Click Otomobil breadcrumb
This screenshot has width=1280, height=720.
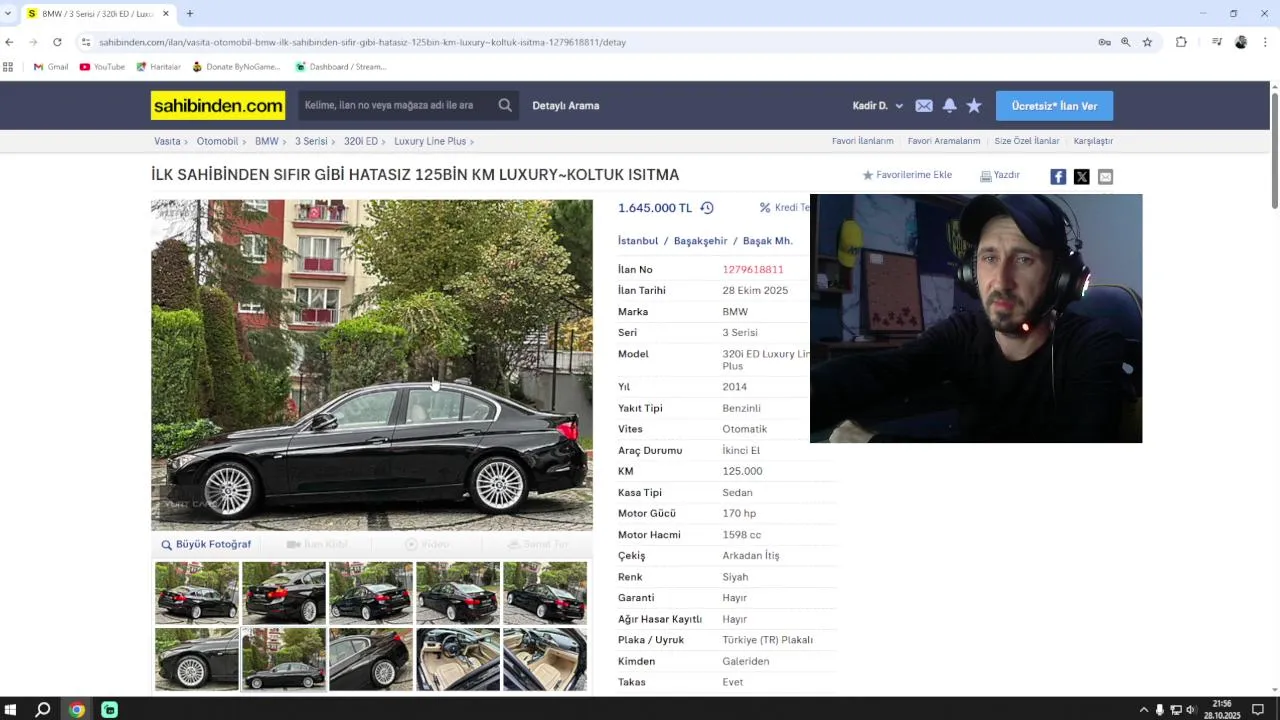coord(217,141)
